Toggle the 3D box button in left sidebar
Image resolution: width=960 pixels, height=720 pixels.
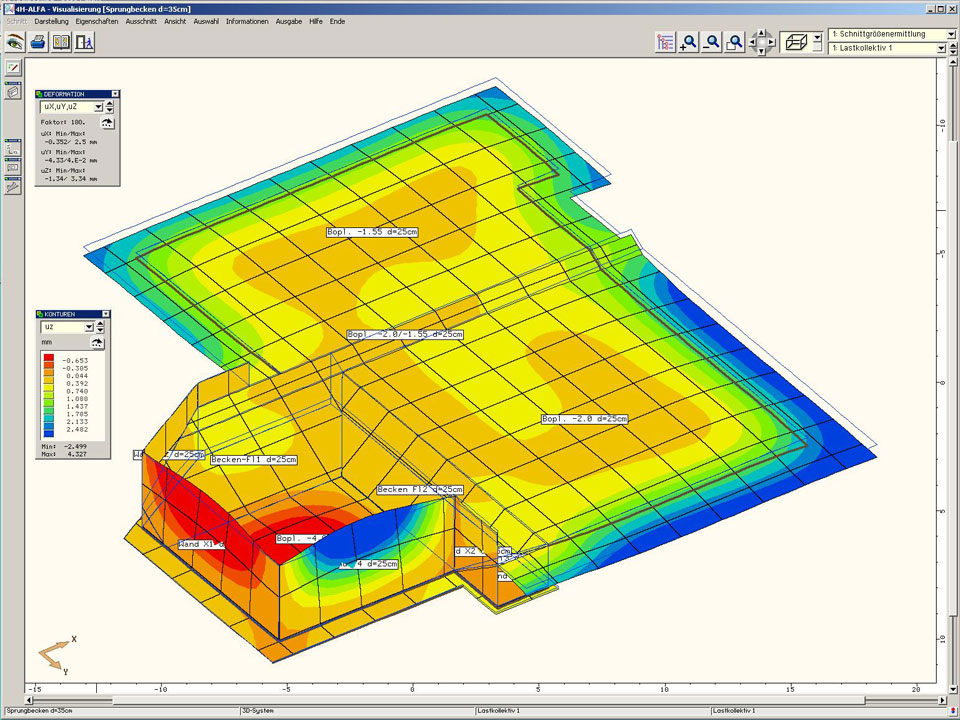(13, 91)
